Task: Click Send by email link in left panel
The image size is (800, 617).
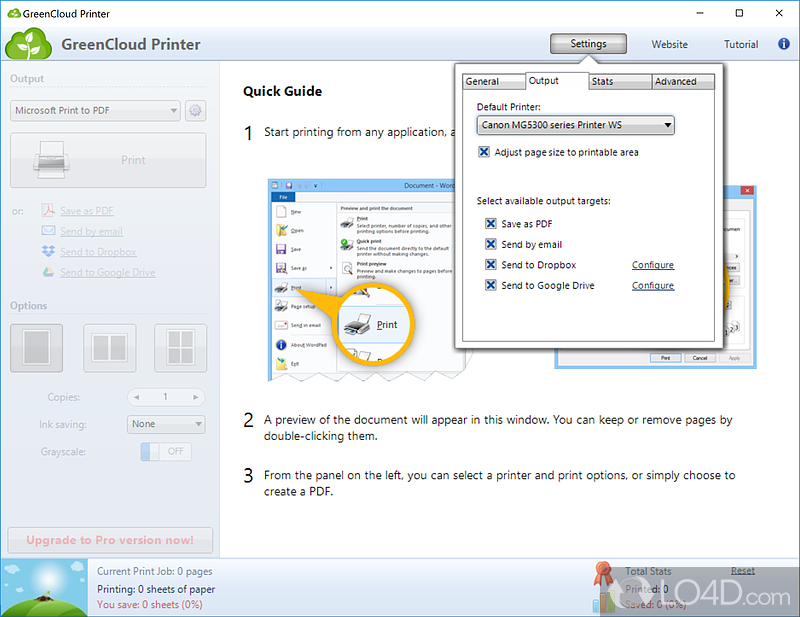Action: 91,231
